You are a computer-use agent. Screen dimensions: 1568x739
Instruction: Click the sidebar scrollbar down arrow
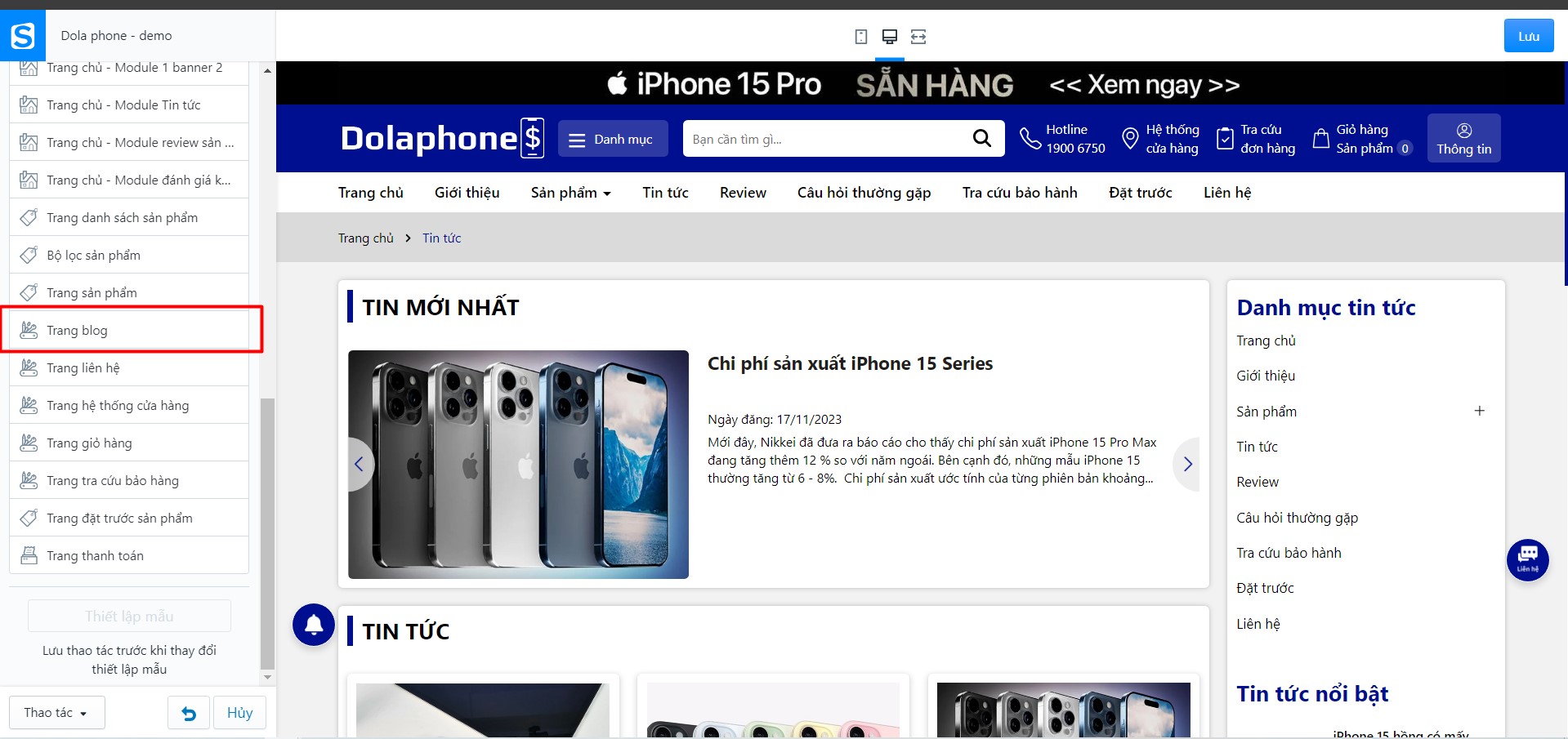tap(267, 678)
